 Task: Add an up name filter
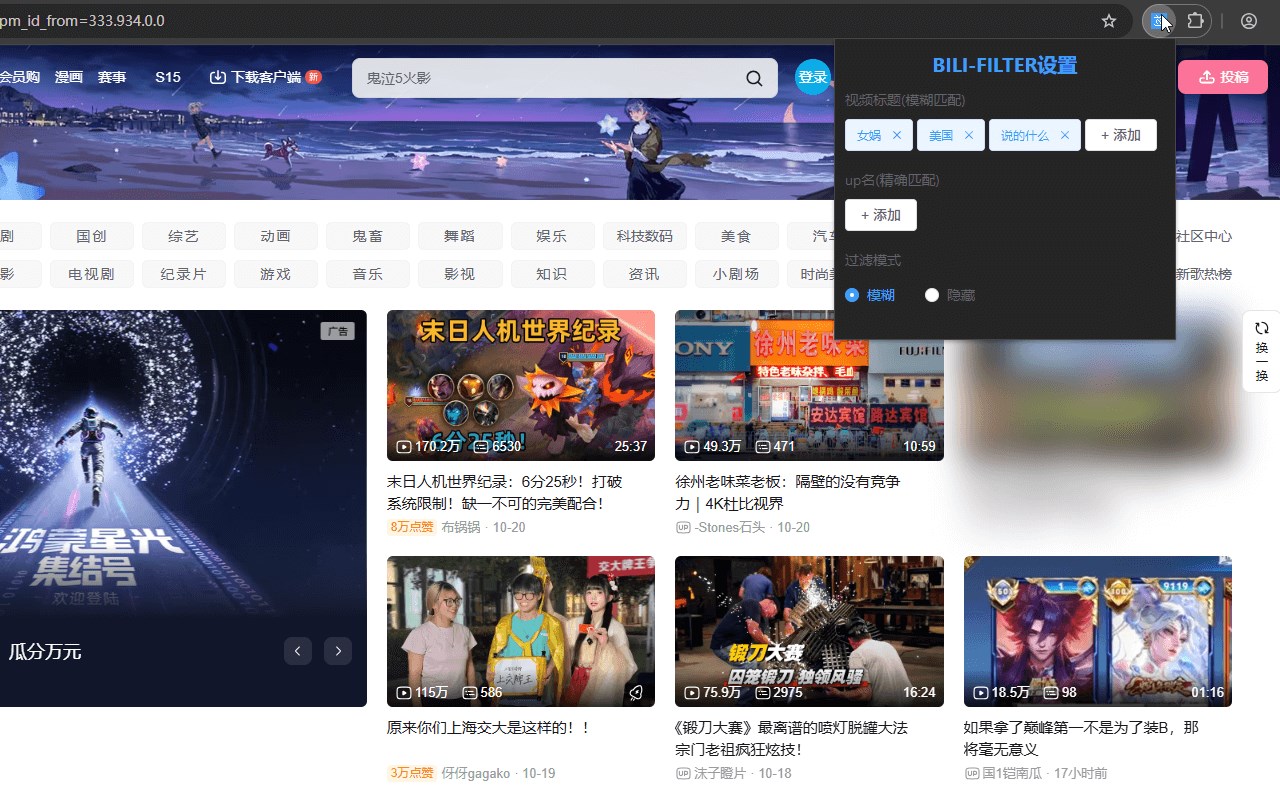pyautogui.click(x=881, y=215)
